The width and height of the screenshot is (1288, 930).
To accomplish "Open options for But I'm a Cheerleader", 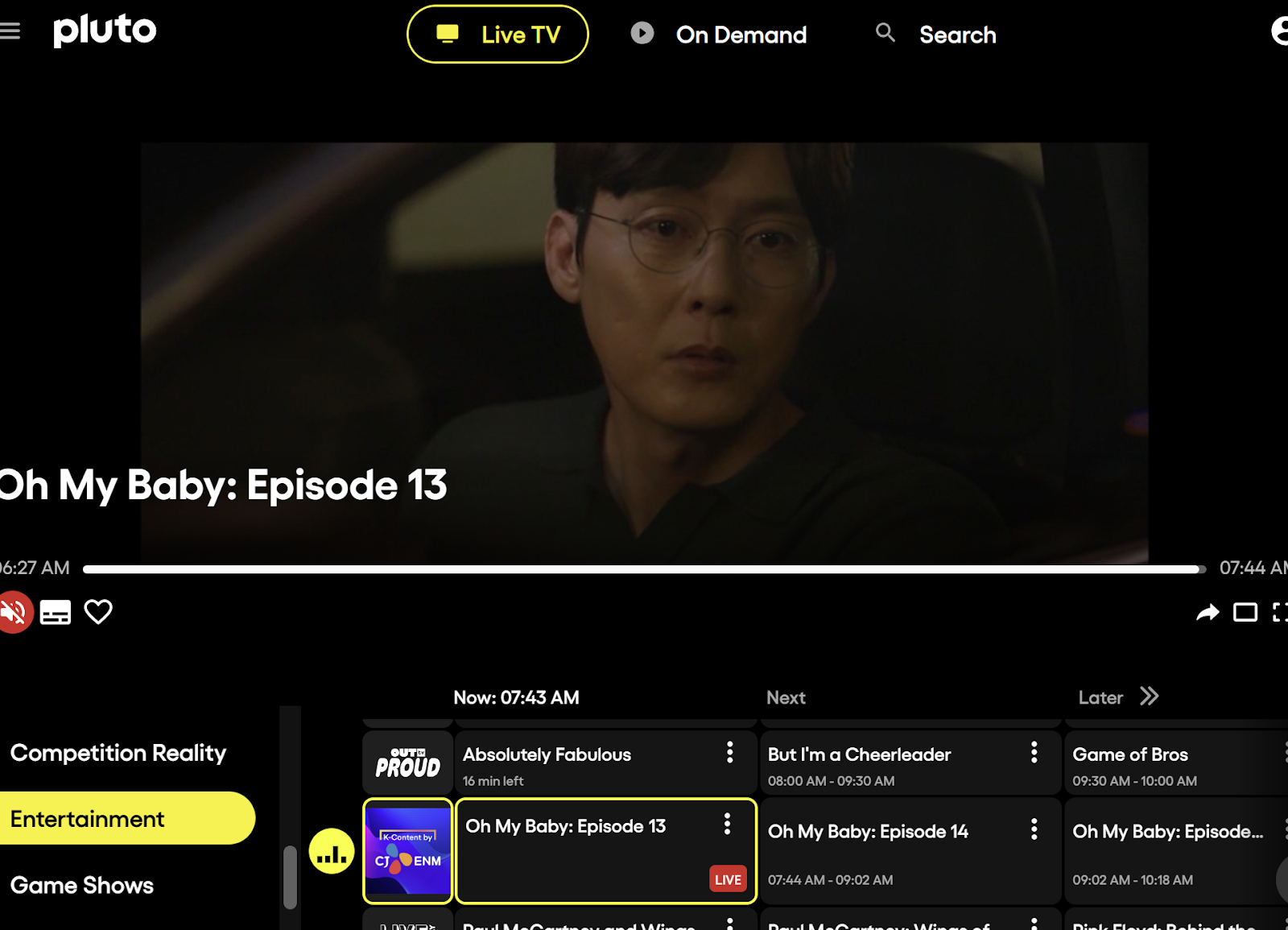I will pos(1034,753).
